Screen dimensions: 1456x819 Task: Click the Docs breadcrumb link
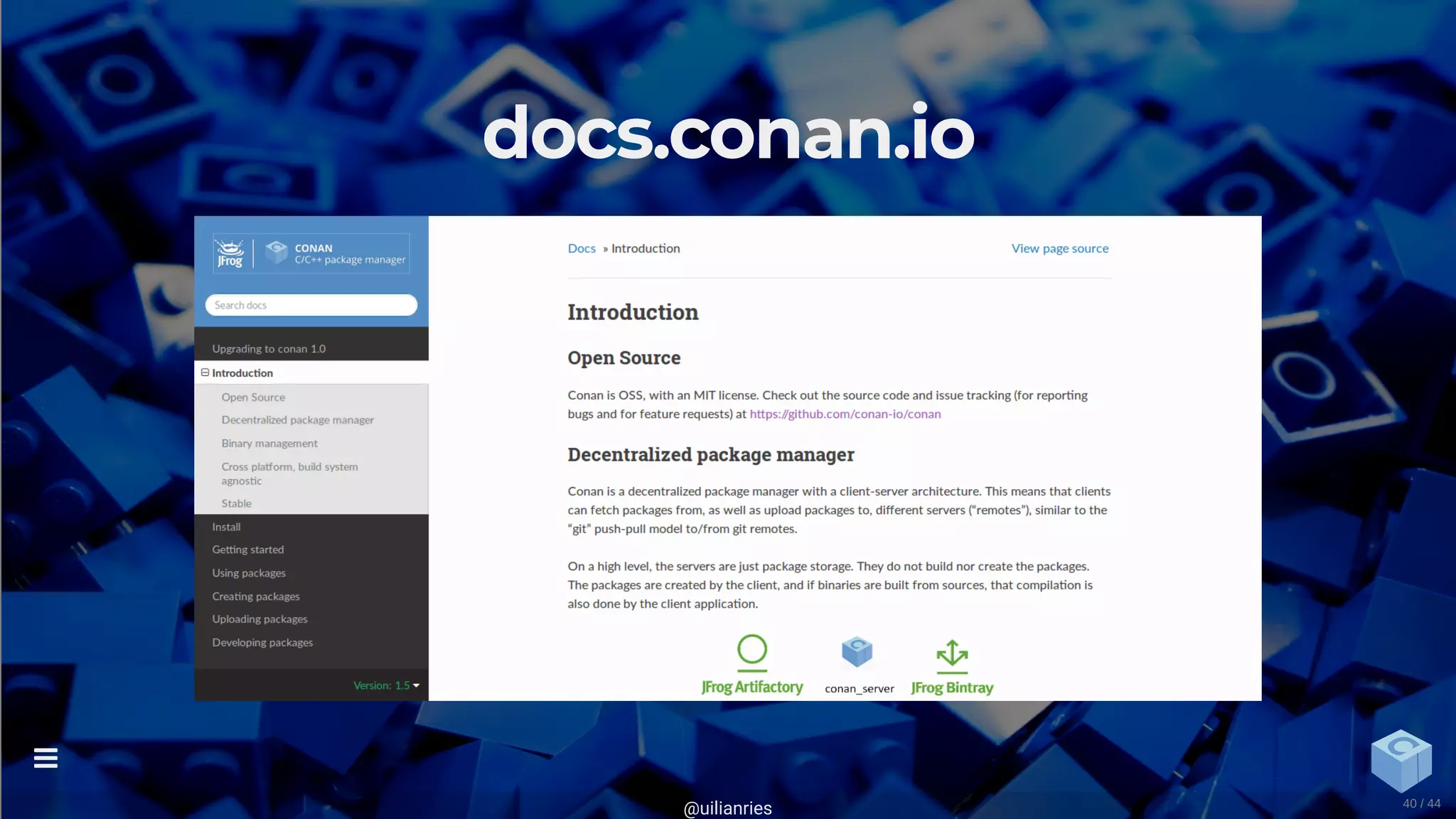click(x=582, y=248)
